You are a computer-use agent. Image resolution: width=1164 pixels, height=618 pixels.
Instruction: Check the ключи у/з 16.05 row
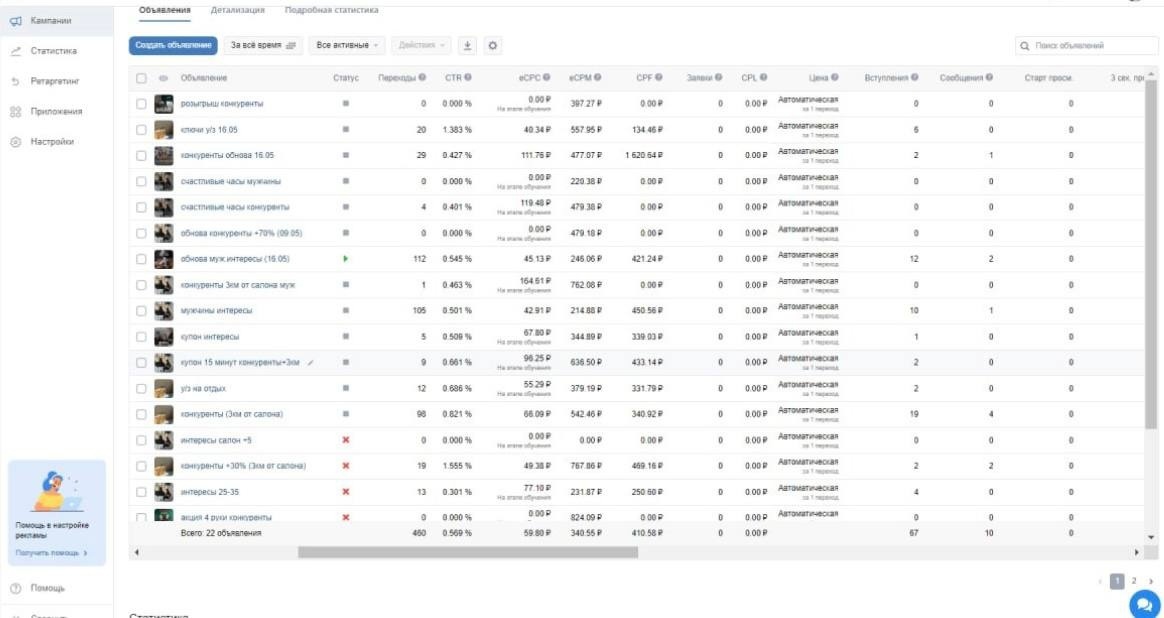tap(141, 129)
